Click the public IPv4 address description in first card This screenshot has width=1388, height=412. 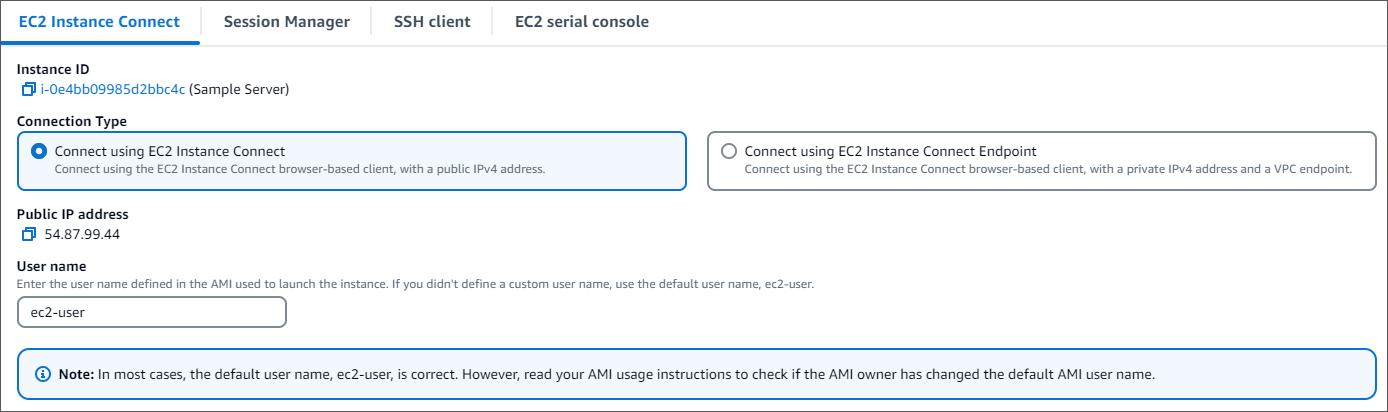tap(300, 169)
